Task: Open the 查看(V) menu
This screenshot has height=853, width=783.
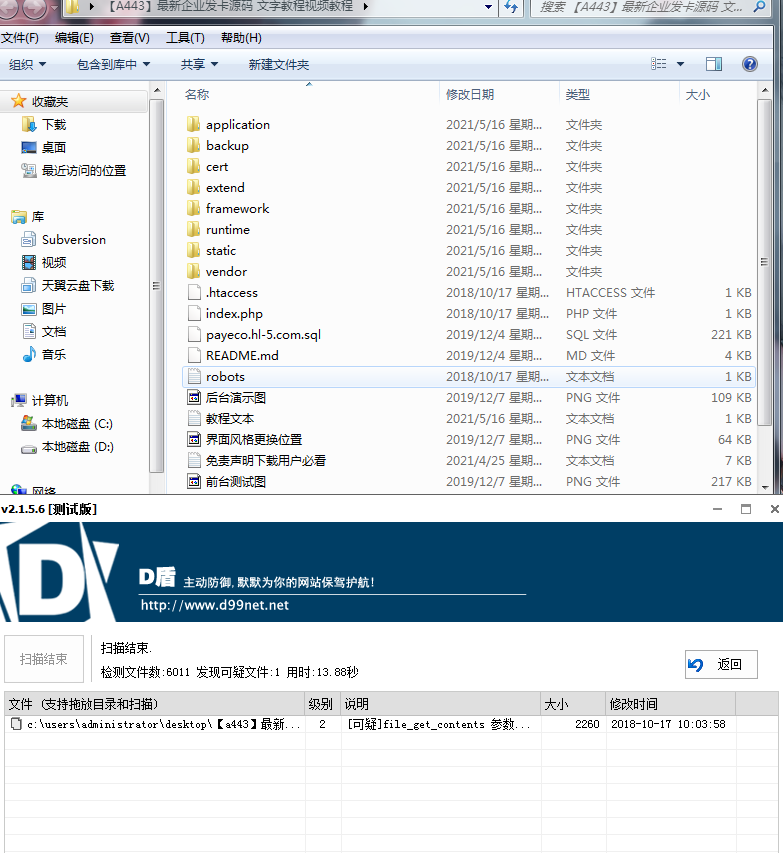Action: pos(130,38)
